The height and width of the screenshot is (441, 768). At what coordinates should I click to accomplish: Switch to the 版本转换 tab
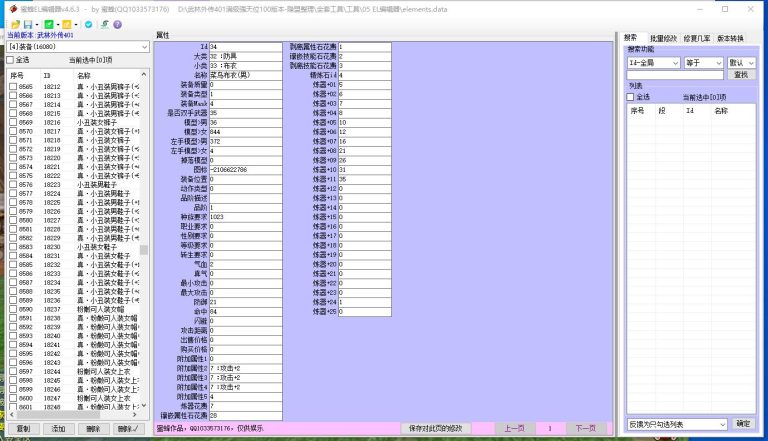click(730, 38)
